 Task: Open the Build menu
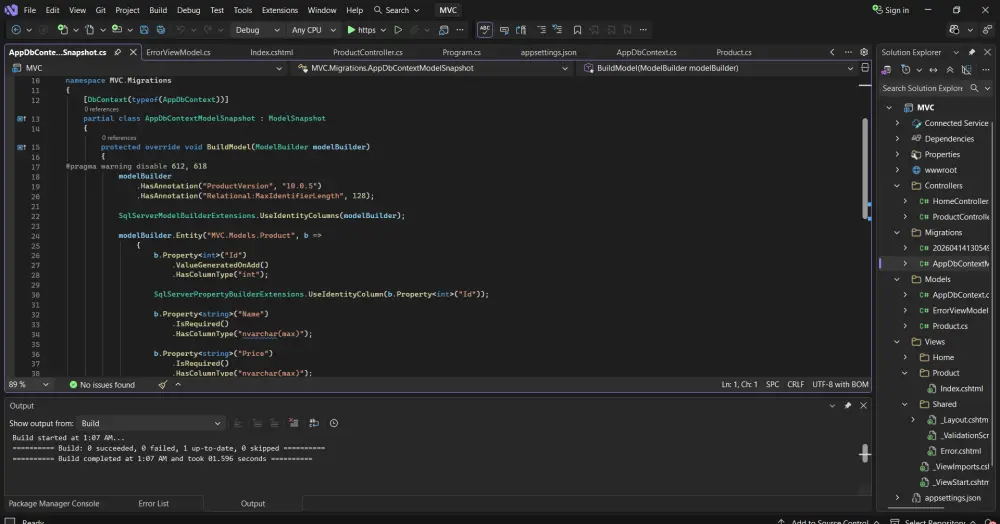click(158, 10)
